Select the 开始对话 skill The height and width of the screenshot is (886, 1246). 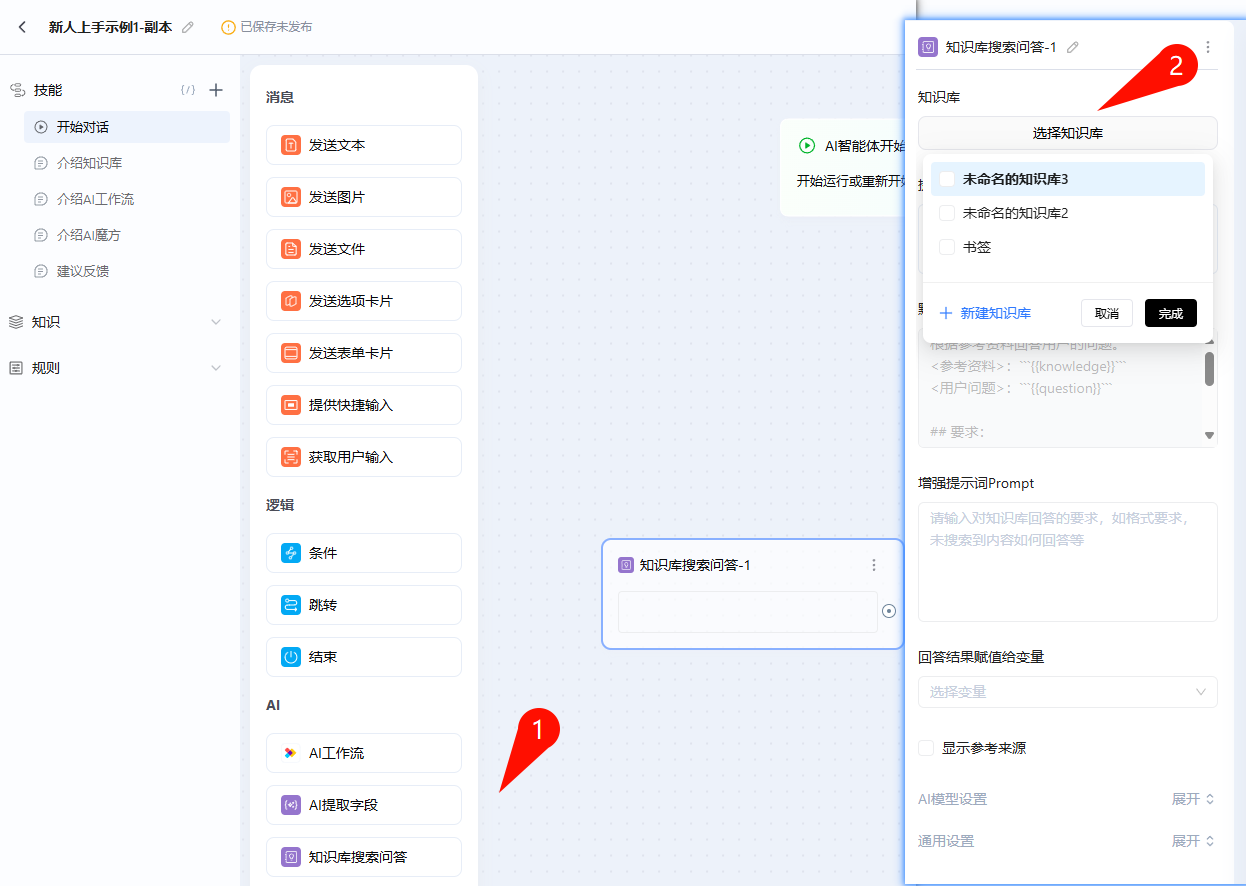click(127, 127)
